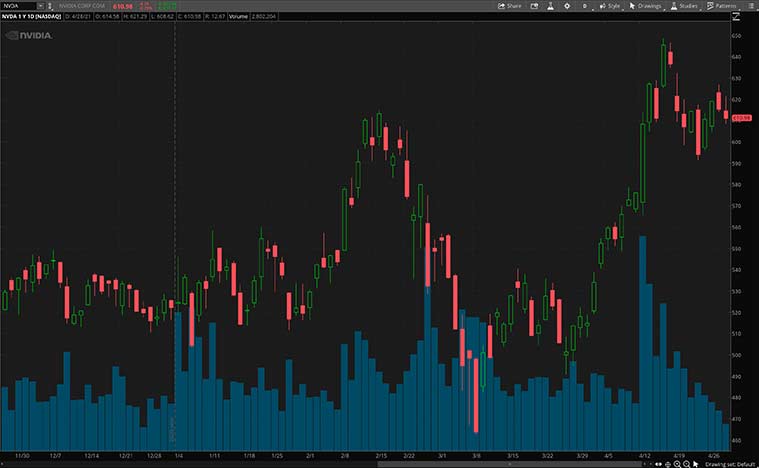This screenshot has width=759, height=468.
Task: Click the 460 price level on the axis
Action: tap(736, 440)
